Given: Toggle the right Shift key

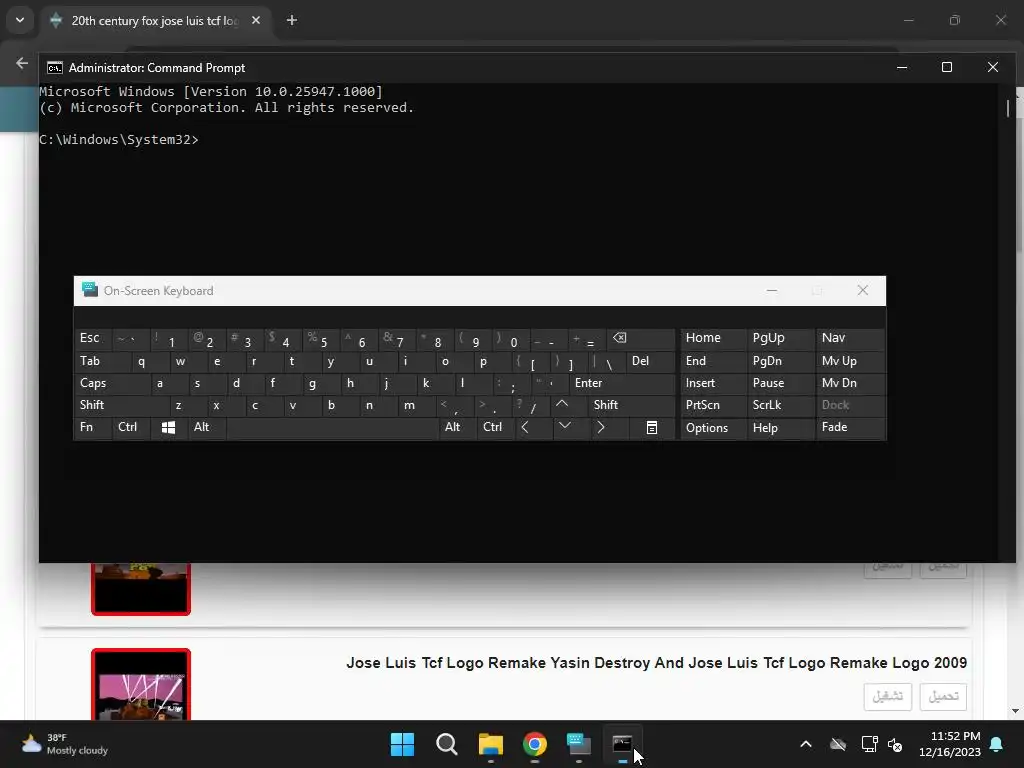Looking at the screenshot, I should (631, 405).
